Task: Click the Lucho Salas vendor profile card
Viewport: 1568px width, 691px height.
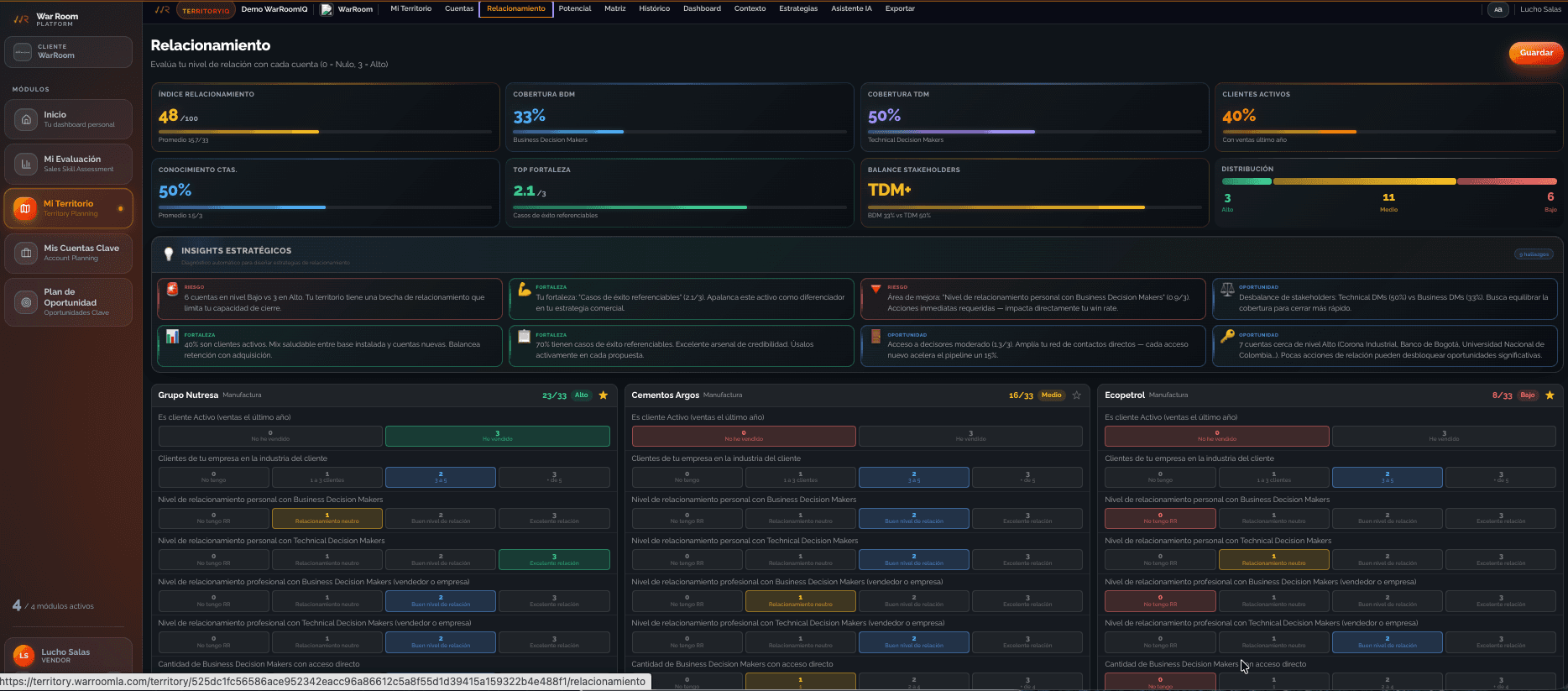Action: (68, 655)
